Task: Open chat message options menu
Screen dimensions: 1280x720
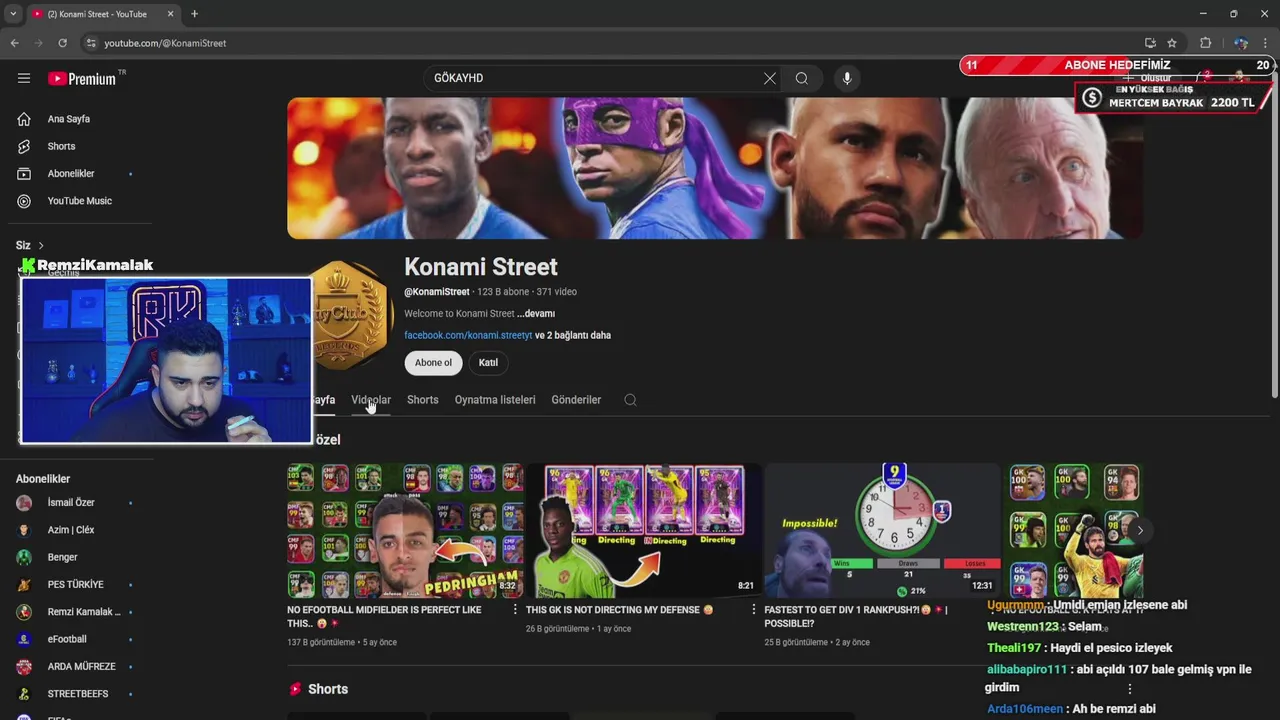Action: pos(1130,689)
